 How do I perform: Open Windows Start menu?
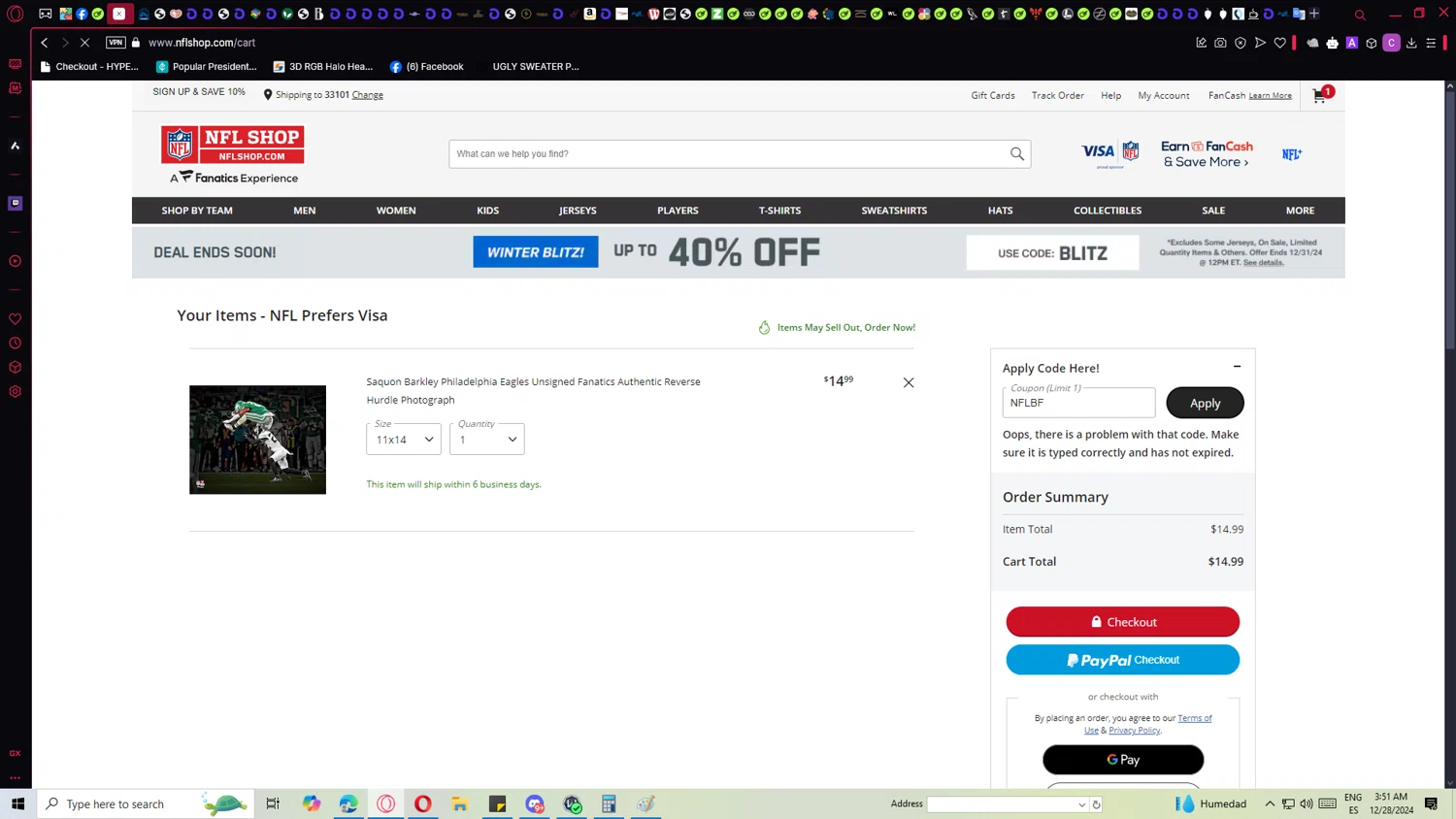[17, 803]
